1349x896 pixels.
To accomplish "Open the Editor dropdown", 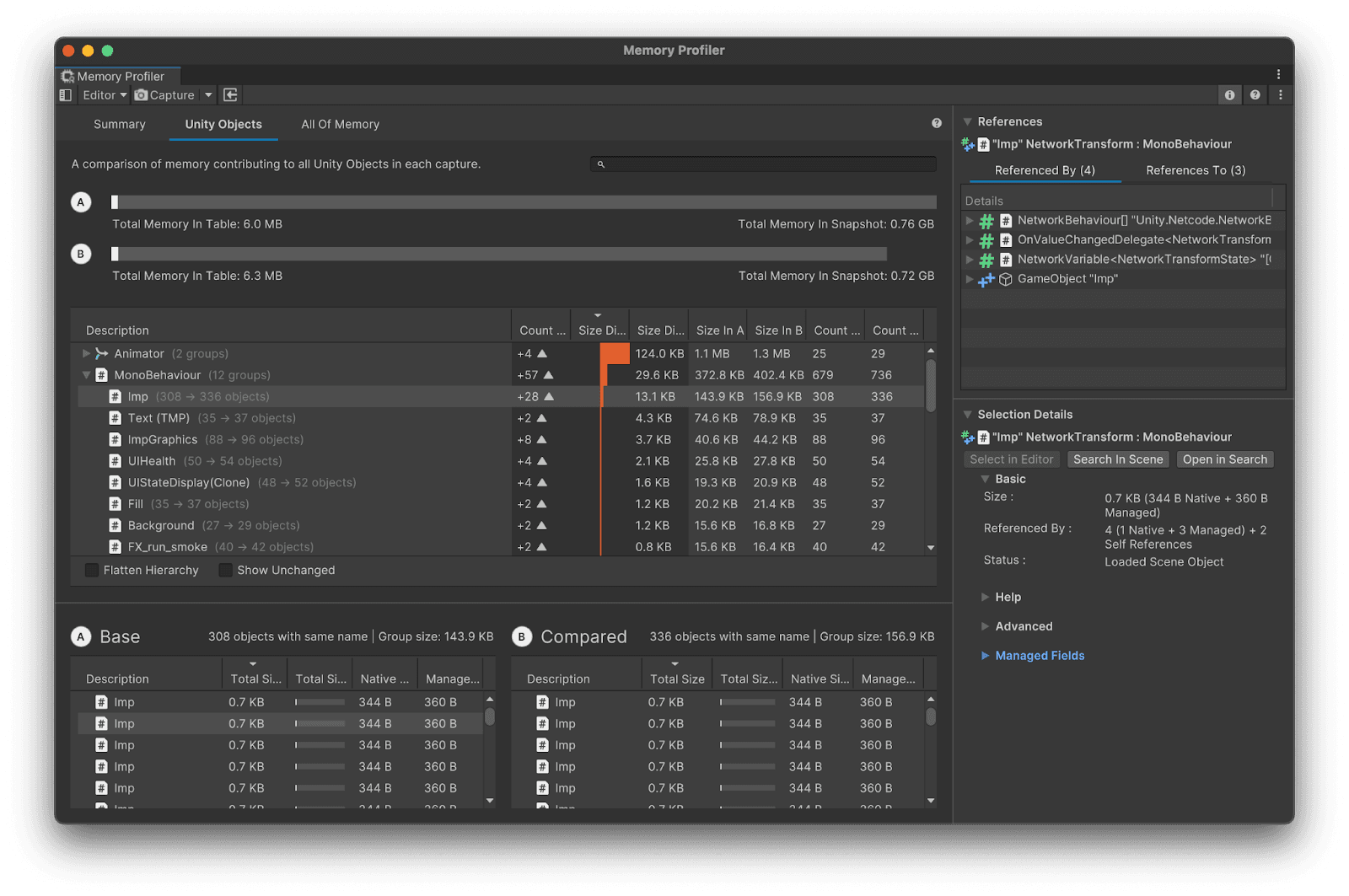I will [x=103, y=94].
